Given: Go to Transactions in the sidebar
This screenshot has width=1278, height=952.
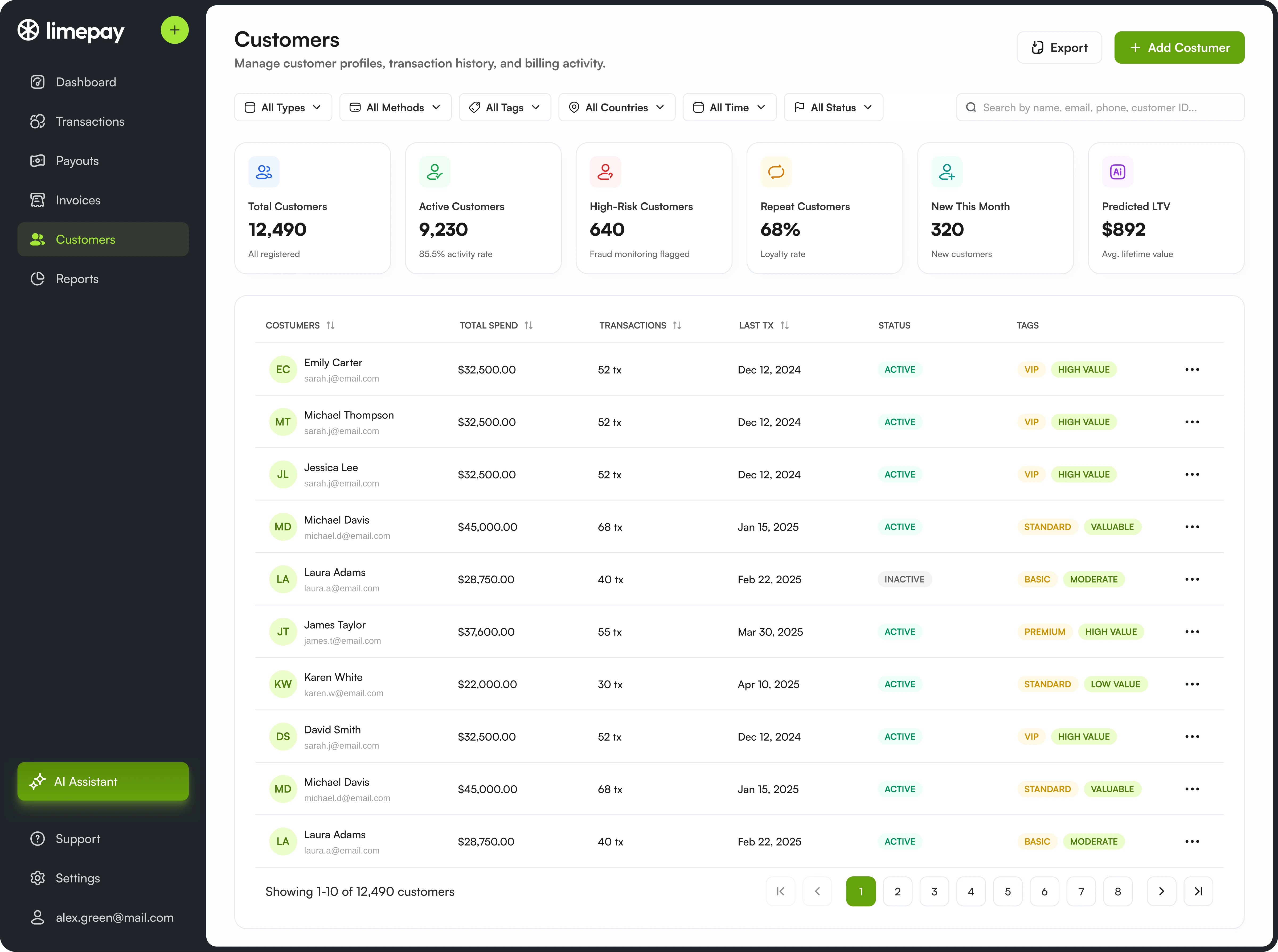Looking at the screenshot, I should (x=103, y=122).
